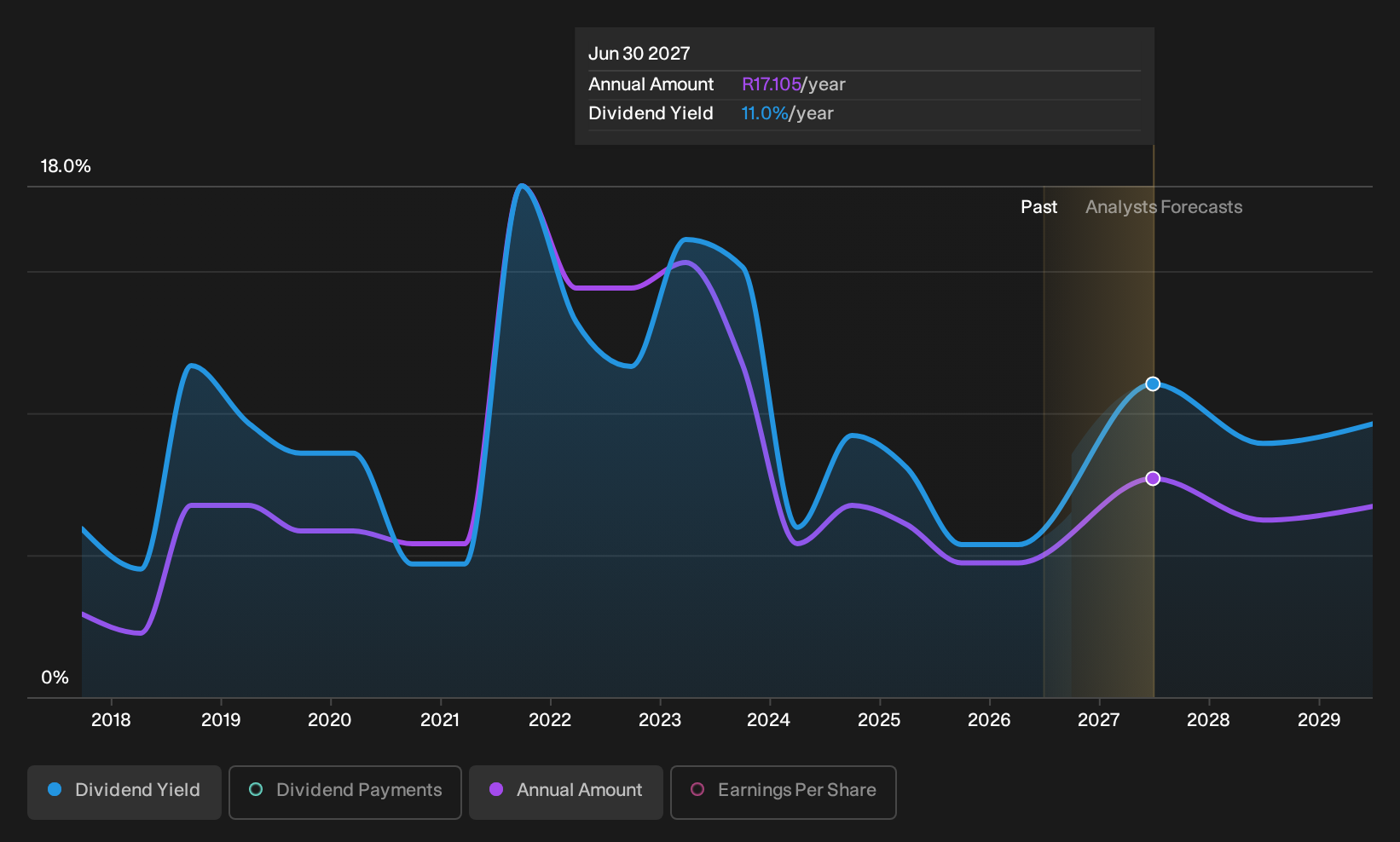Screen dimensions: 1400x842
Task: Click the Annual Amount label in the tooltip
Action: (x=651, y=84)
